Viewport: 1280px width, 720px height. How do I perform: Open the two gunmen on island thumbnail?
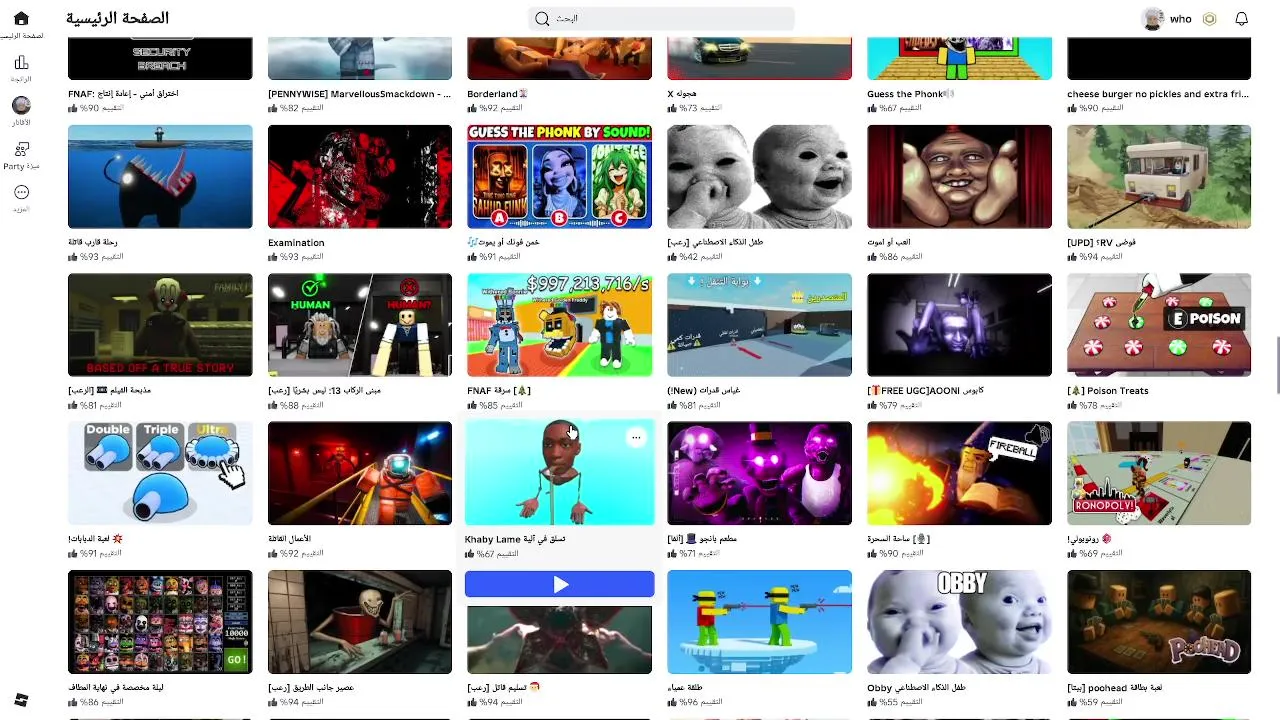[x=760, y=621]
